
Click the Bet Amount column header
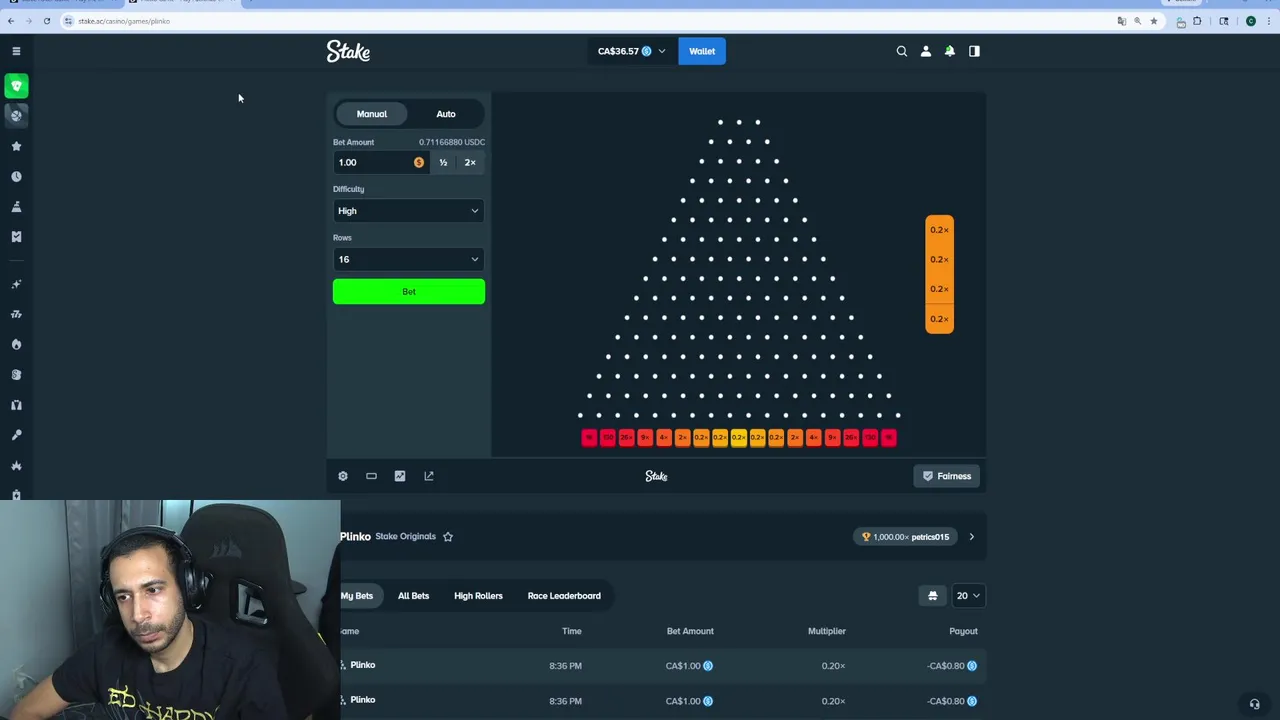pyautogui.click(x=690, y=631)
